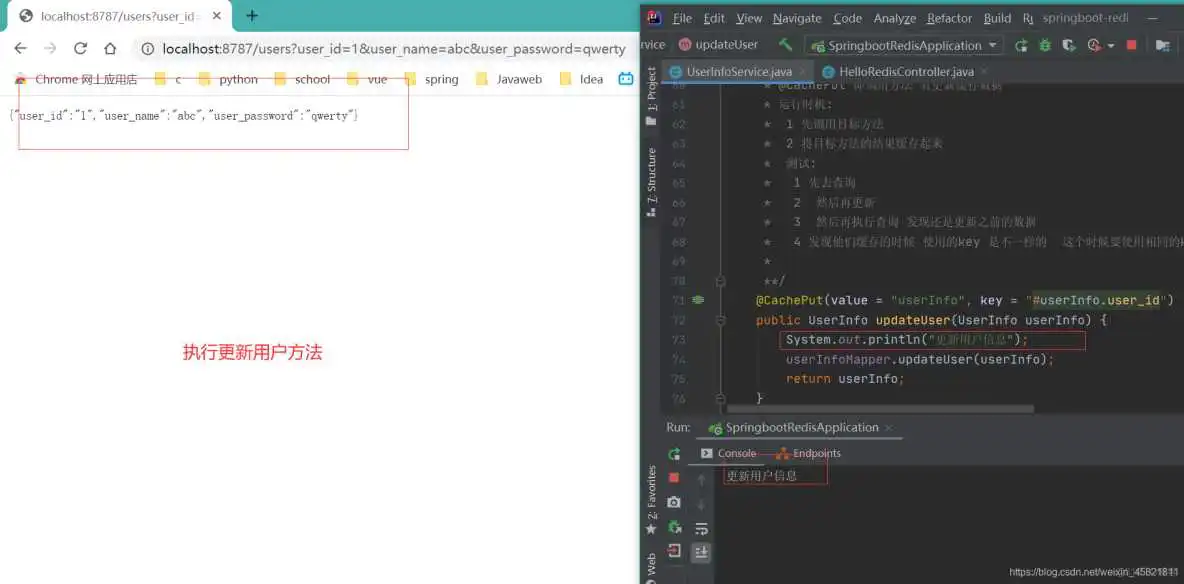The height and width of the screenshot is (584, 1184).
Task: Open the profiler options dropdown arrow
Action: [x=1111, y=45]
